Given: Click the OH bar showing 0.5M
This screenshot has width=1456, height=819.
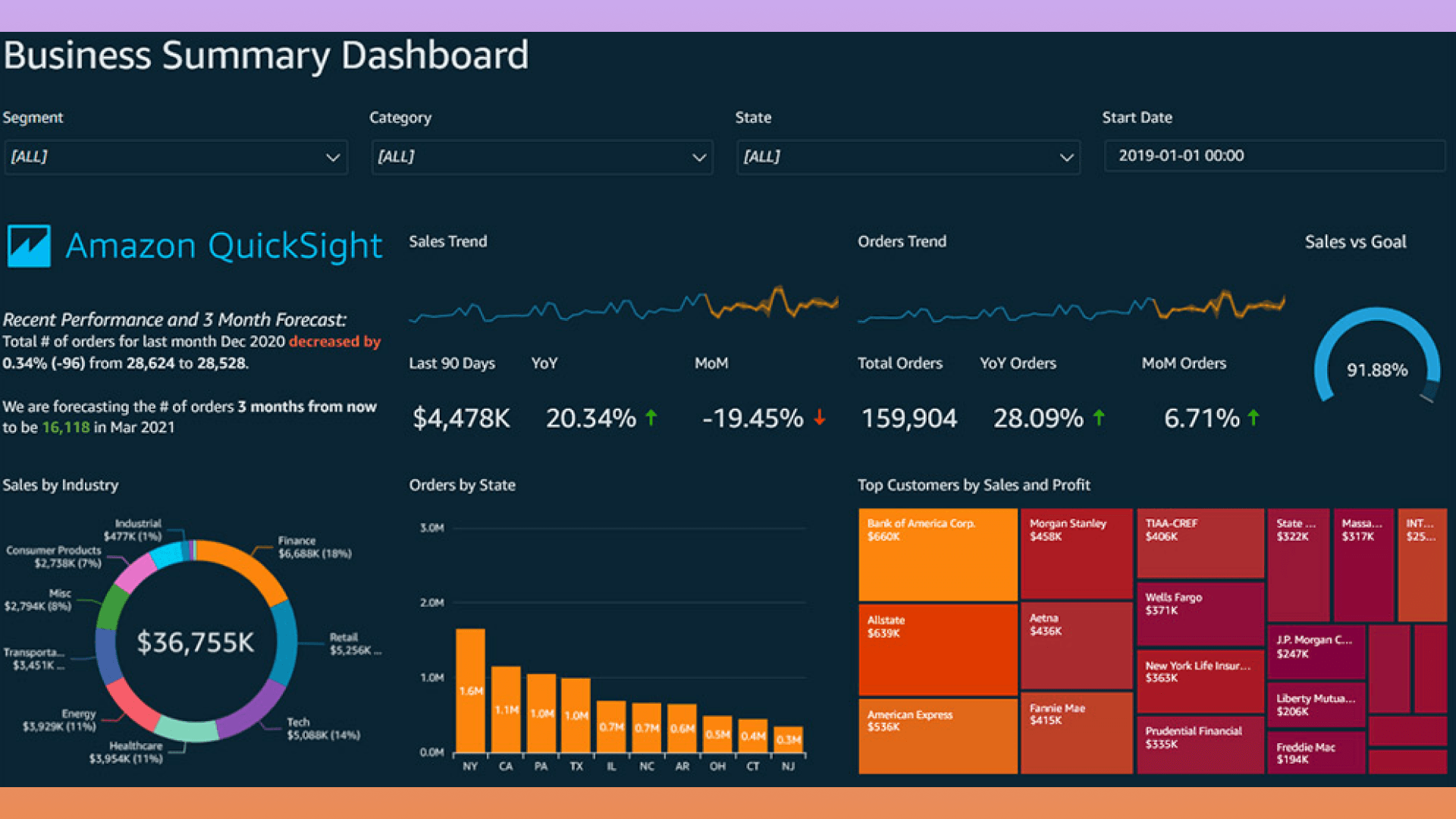Looking at the screenshot, I should 717,734.
